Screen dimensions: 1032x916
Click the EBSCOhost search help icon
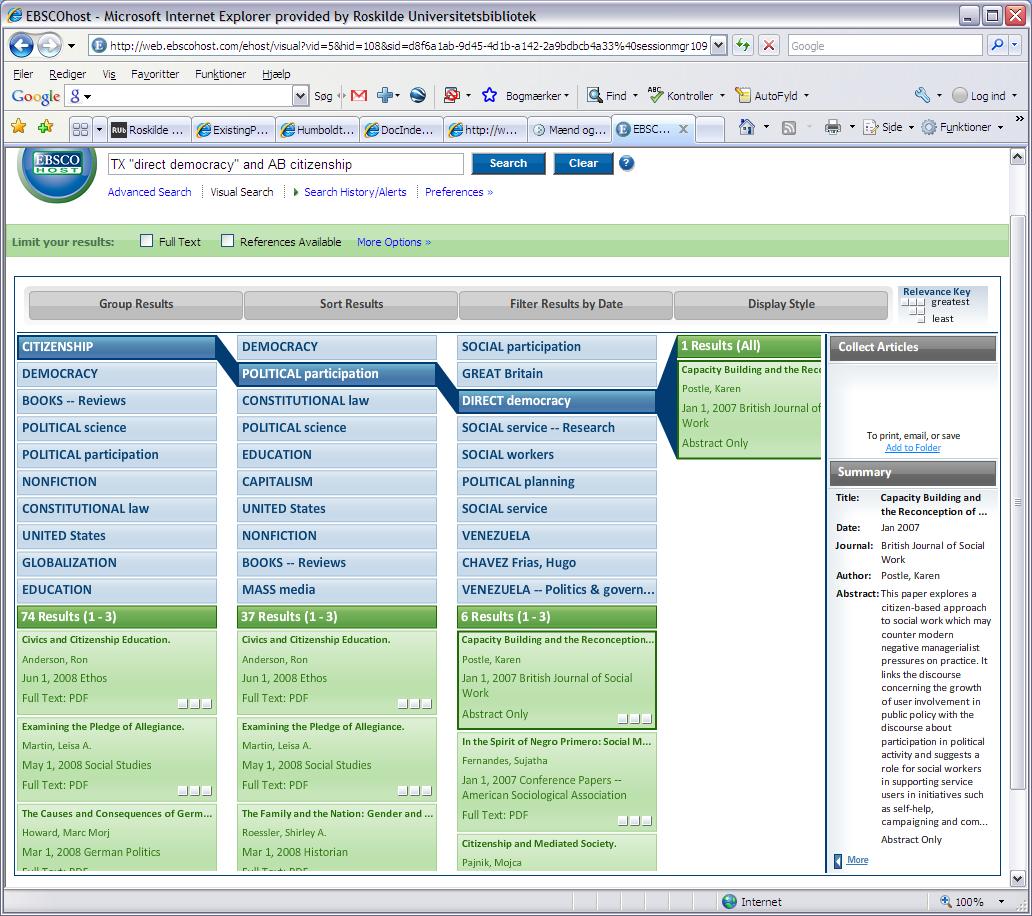tap(627, 163)
